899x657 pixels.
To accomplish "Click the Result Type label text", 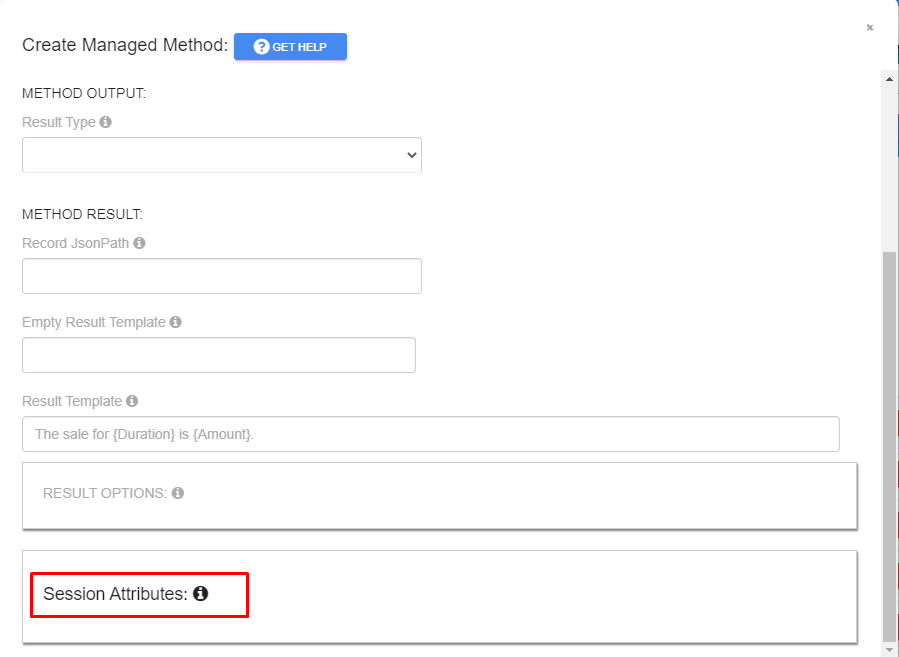I will (59, 122).
